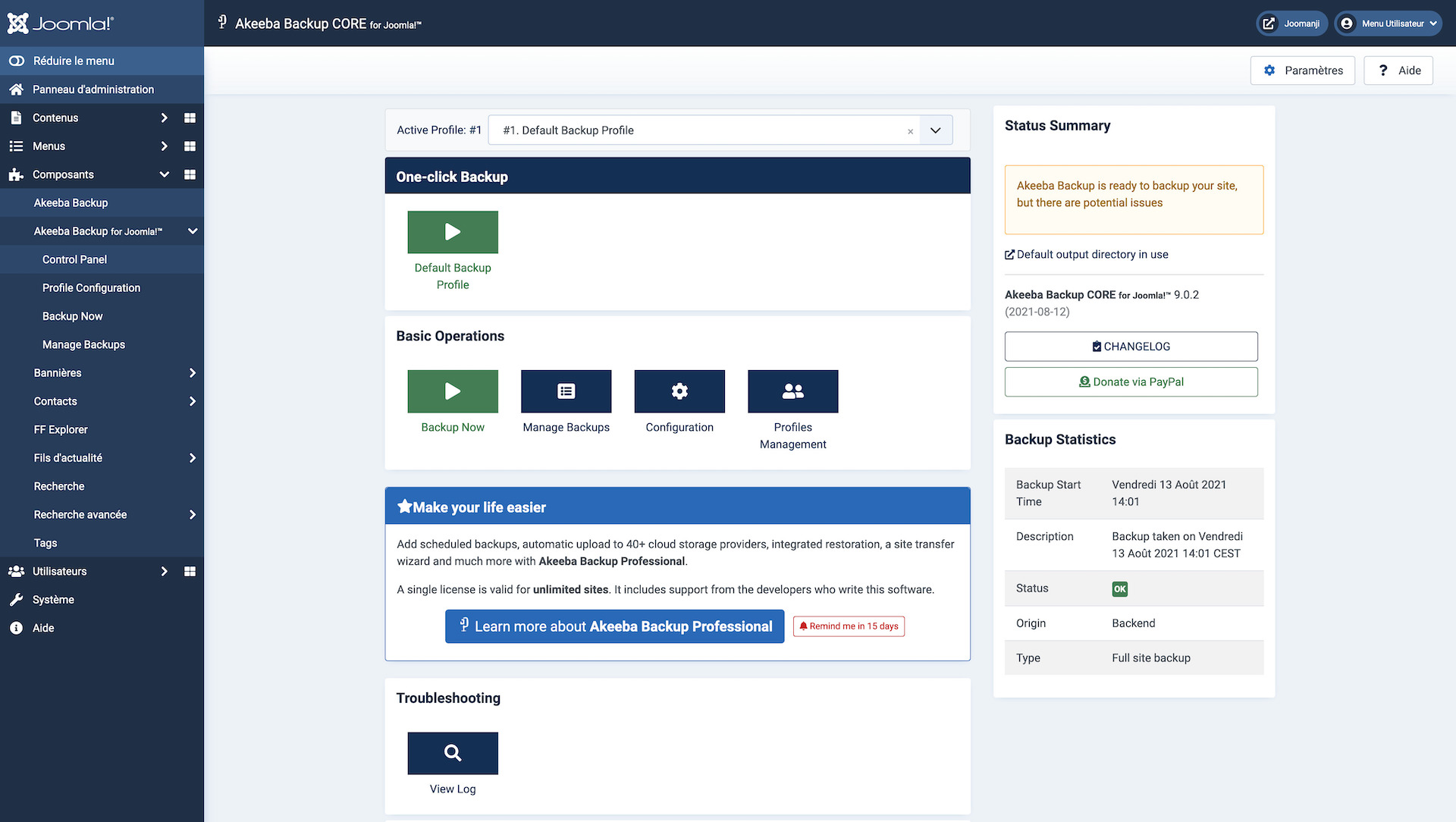Click 'Full site backup' type value
This screenshot has height=822, width=1456.
tap(1151, 658)
